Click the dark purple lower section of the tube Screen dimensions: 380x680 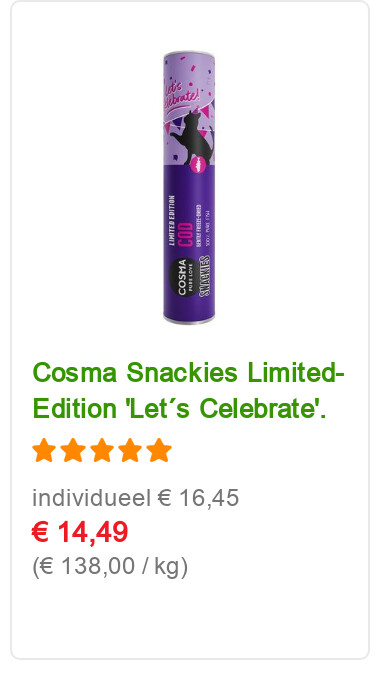click(x=189, y=243)
